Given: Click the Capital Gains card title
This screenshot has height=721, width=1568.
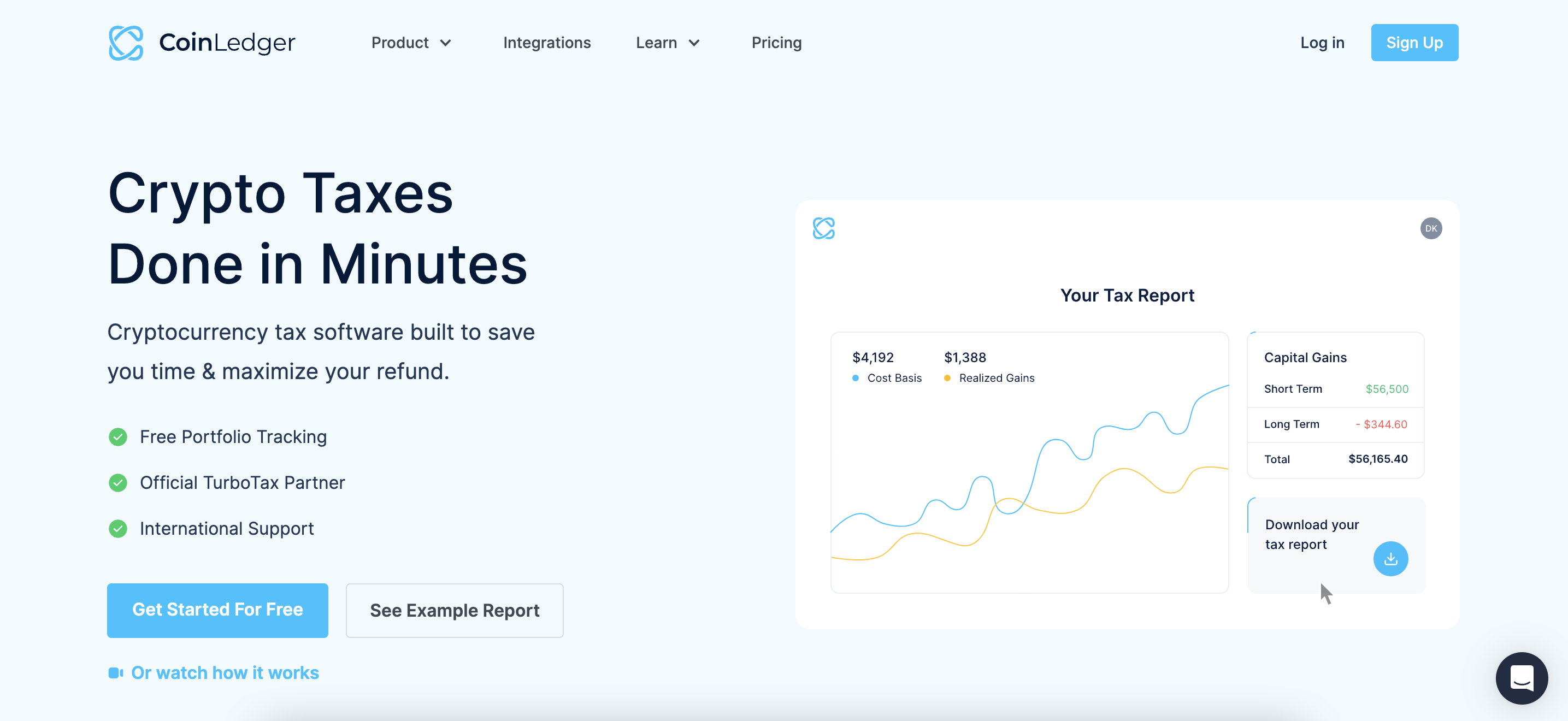Looking at the screenshot, I should point(1305,358).
